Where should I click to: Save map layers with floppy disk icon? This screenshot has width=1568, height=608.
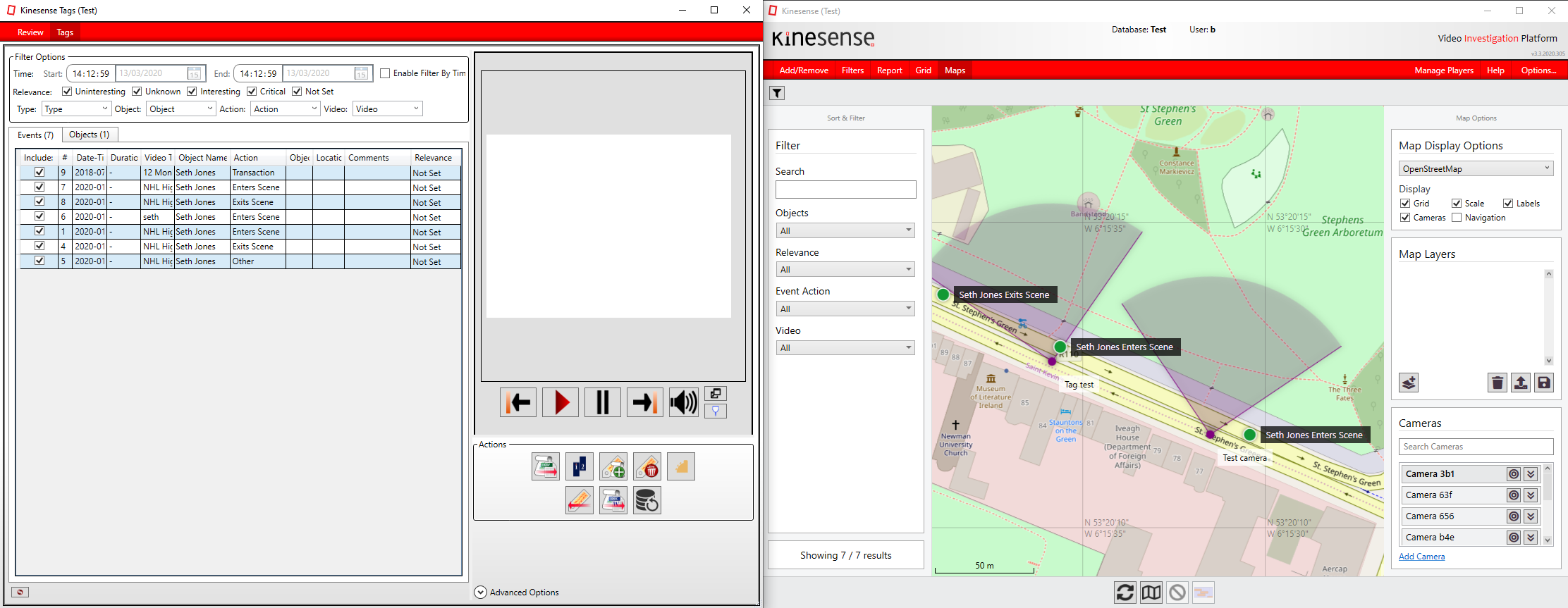[1544, 383]
